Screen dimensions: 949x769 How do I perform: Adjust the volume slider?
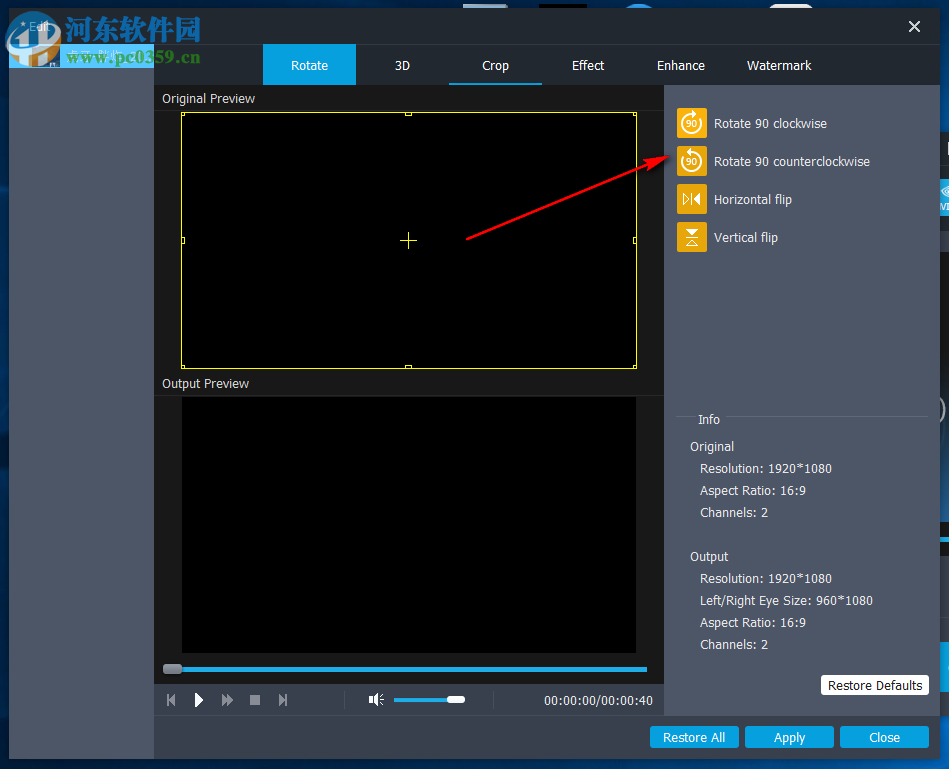pos(429,699)
